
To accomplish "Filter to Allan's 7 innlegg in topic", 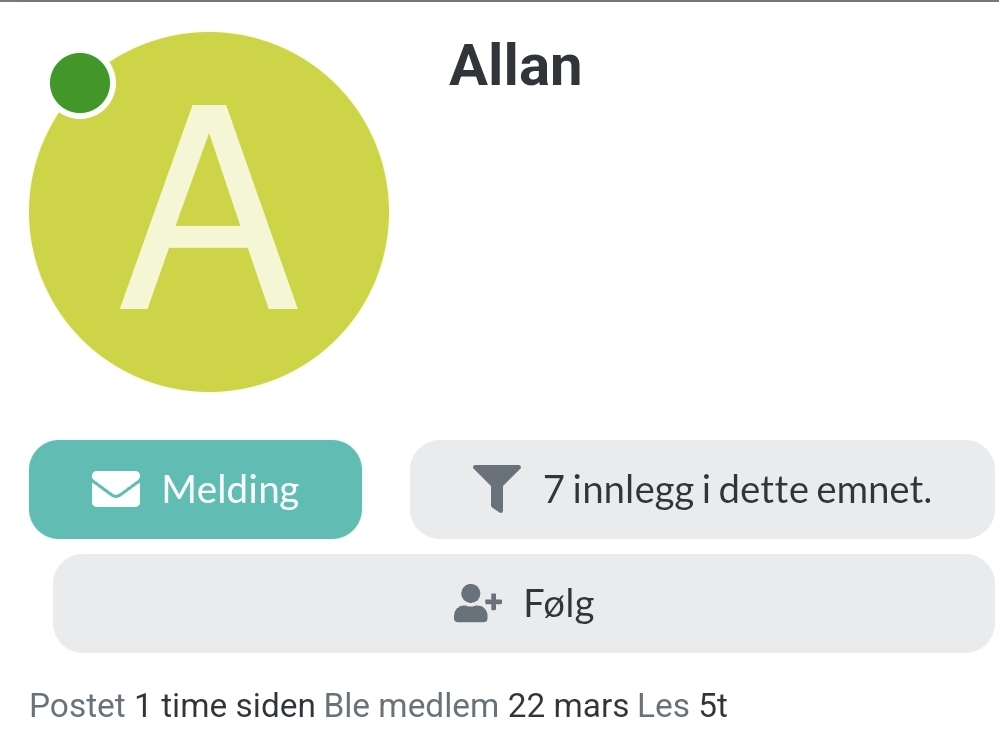I will [702, 489].
